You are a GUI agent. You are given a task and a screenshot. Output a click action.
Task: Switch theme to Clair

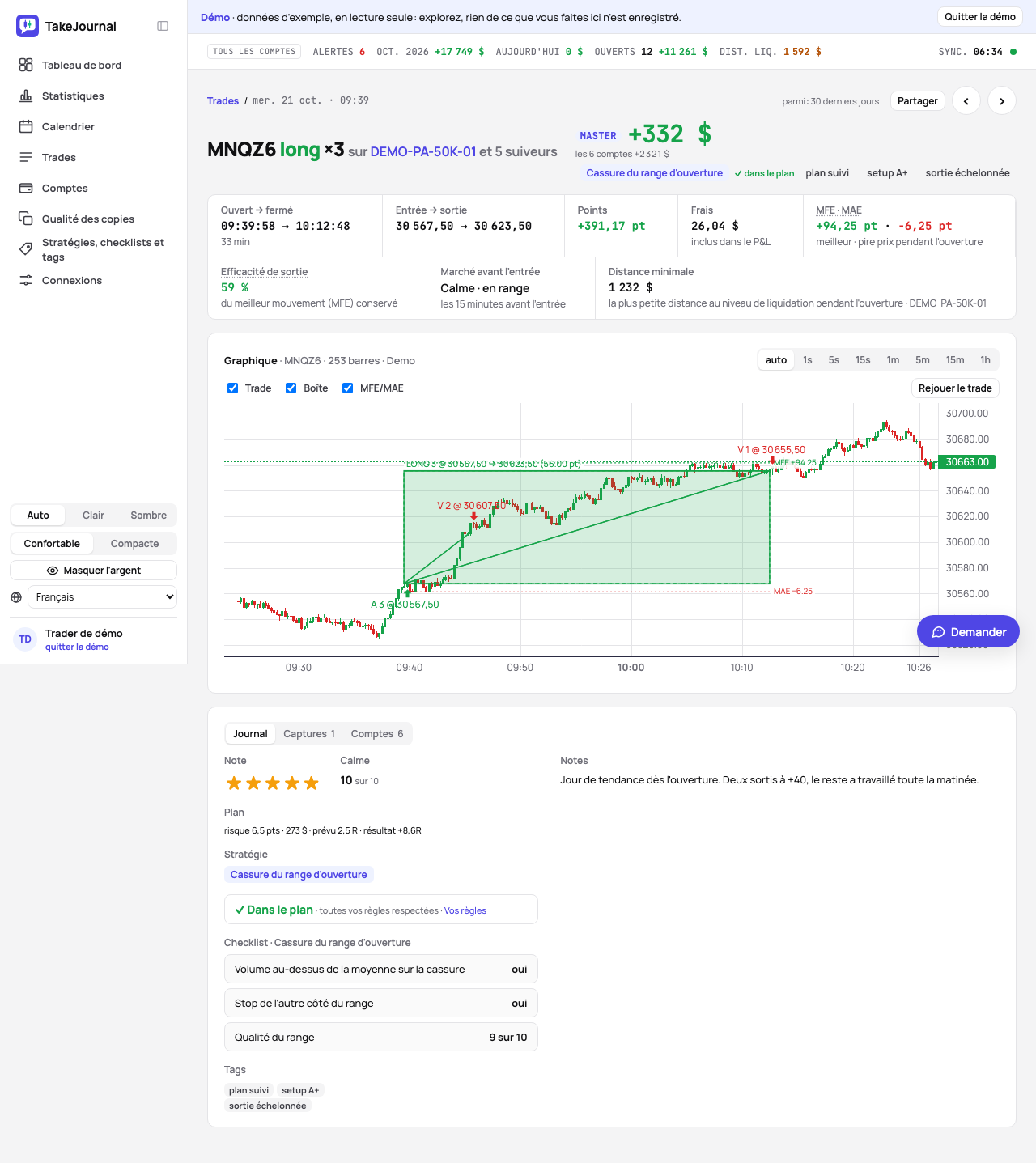[93, 516]
